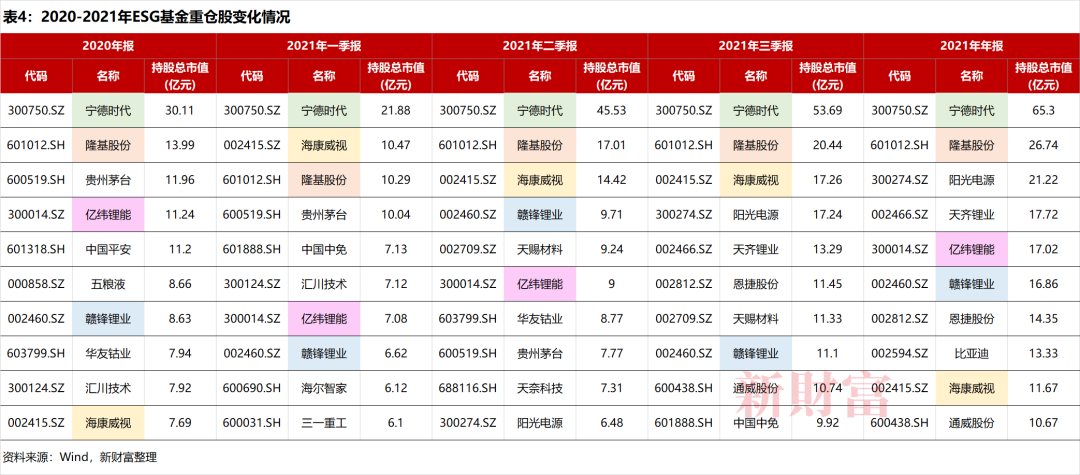Select the holding value 8.66

180,284
